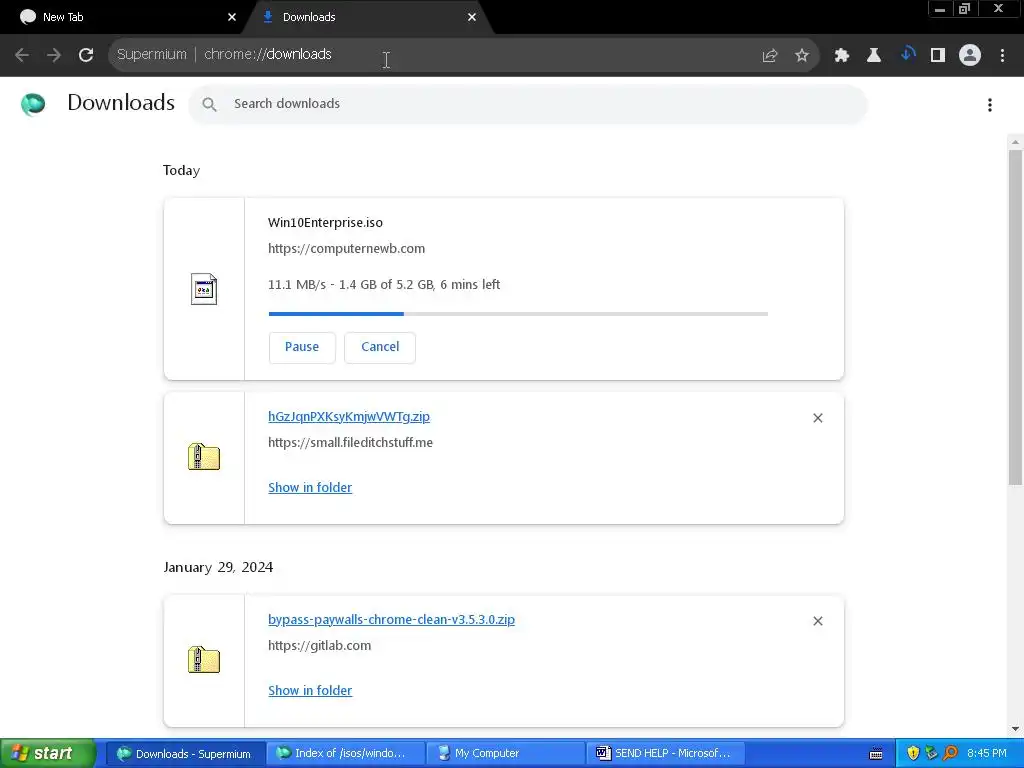Click the https://computernewb.com source text

pyautogui.click(x=346, y=249)
